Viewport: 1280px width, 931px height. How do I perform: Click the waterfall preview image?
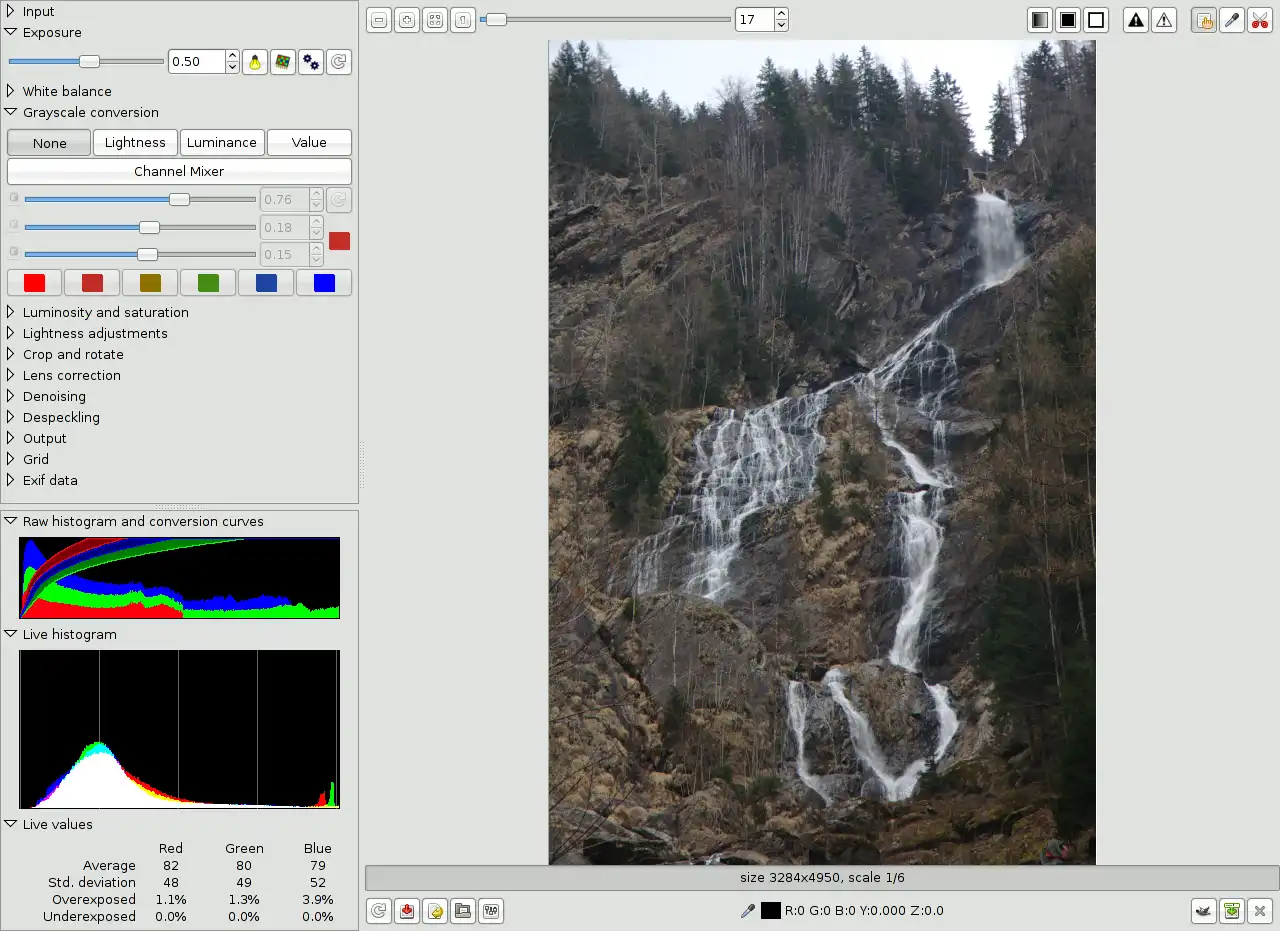point(822,452)
